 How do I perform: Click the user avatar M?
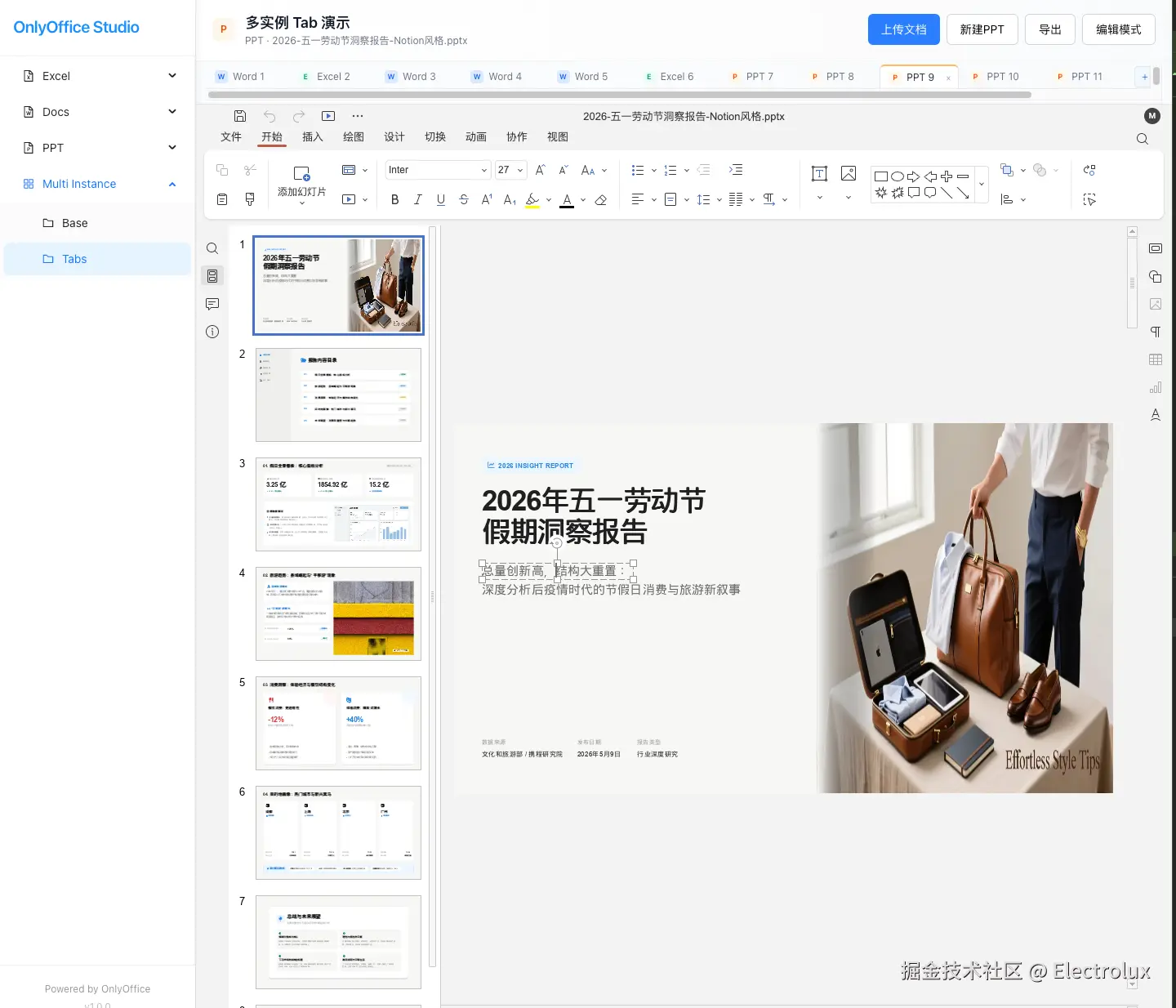(1152, 116)
